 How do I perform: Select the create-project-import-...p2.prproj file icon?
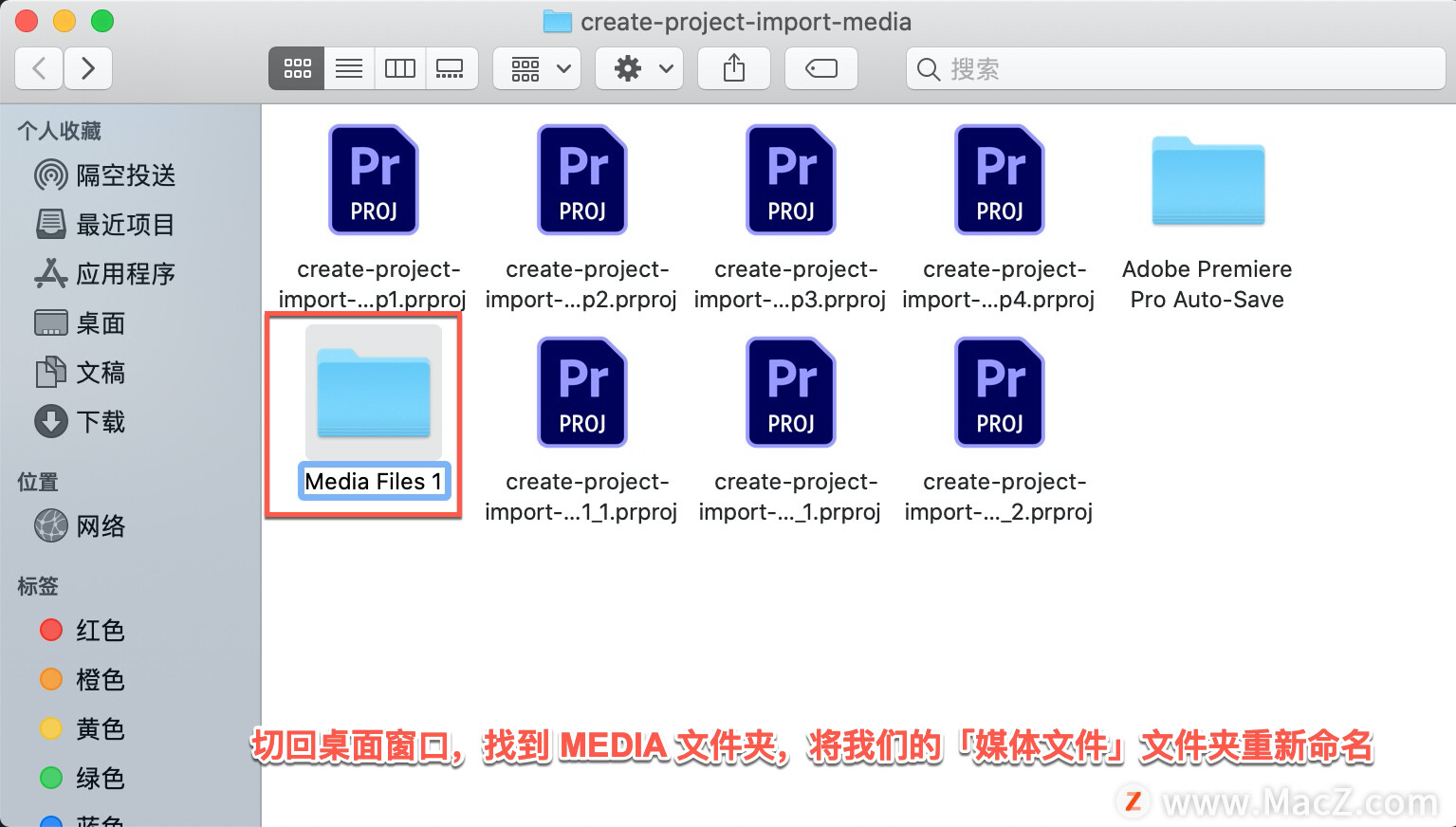click(582, 179)
